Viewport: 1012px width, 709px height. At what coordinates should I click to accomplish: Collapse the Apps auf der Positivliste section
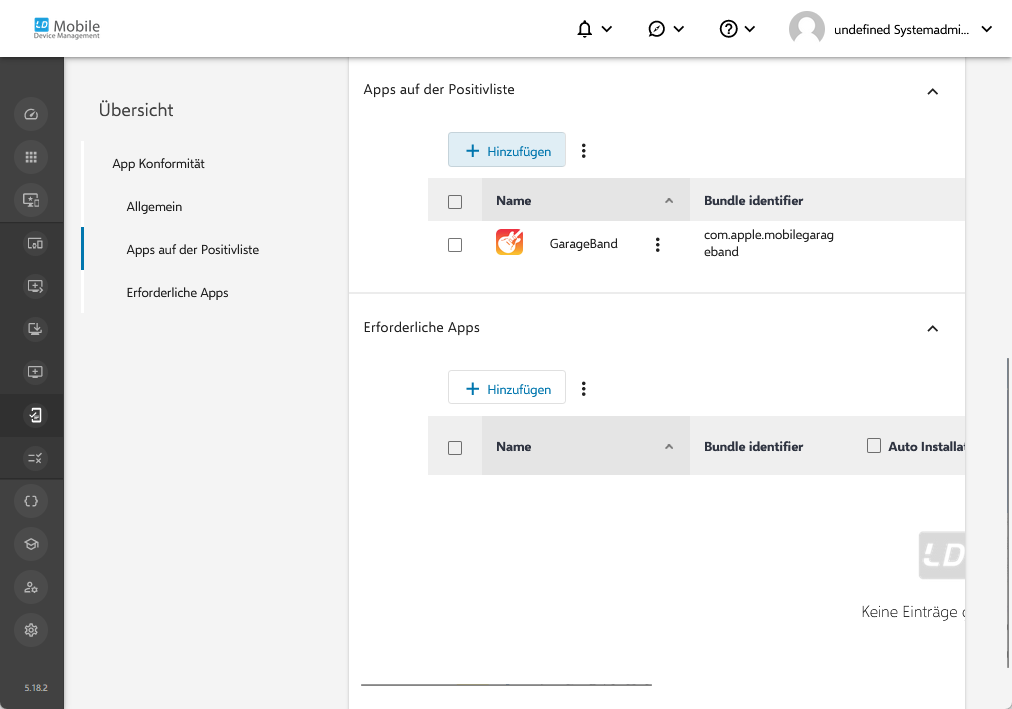coord(933,92)
